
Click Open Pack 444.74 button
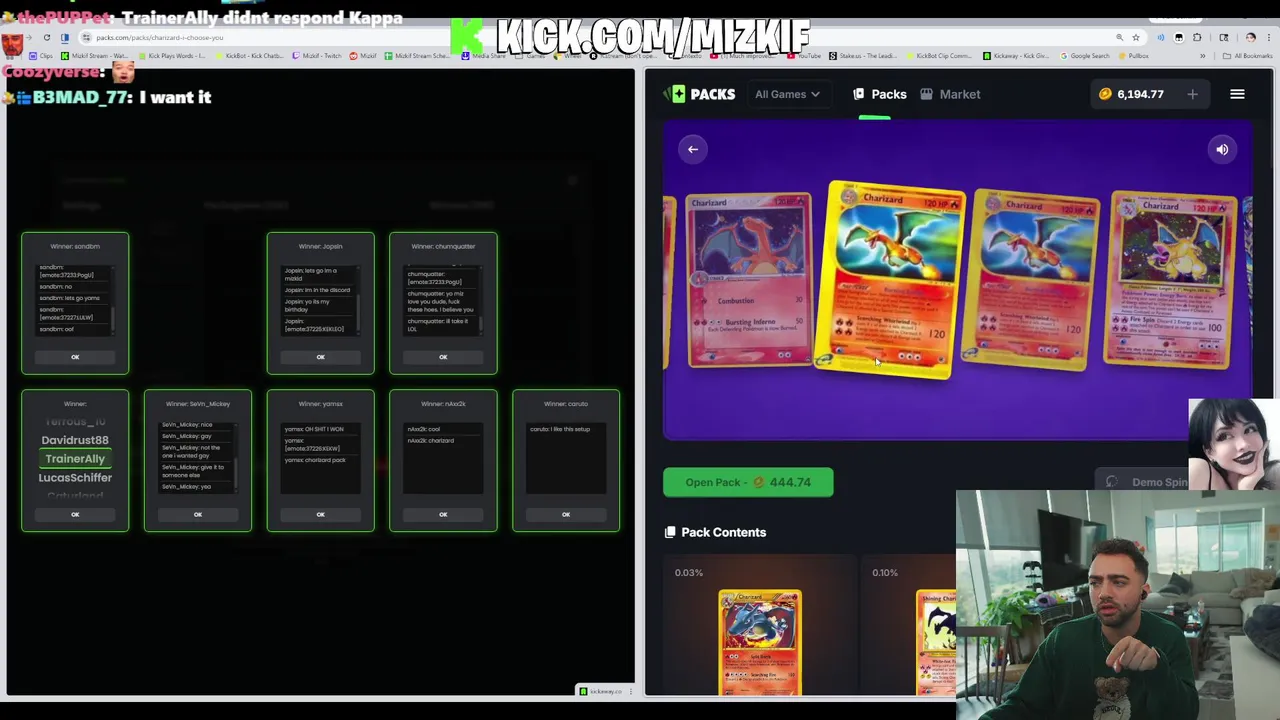point(748,482)
